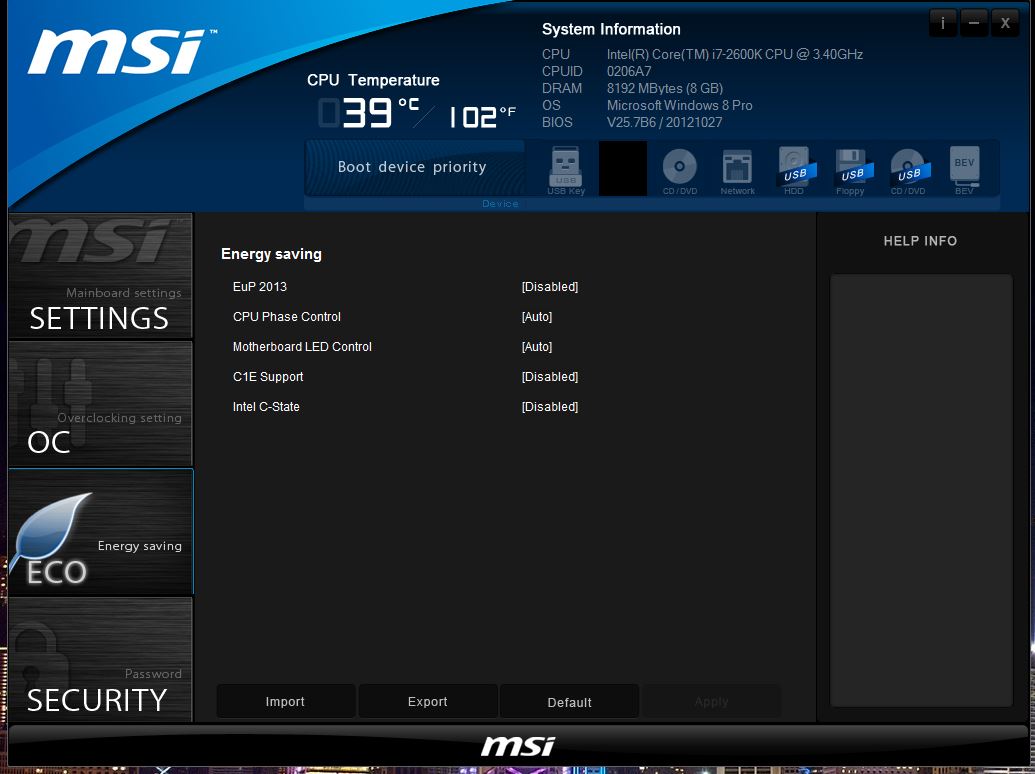
Task: Click the Microsoft Windows 8 Pro text
Action: tap(679, 105)
